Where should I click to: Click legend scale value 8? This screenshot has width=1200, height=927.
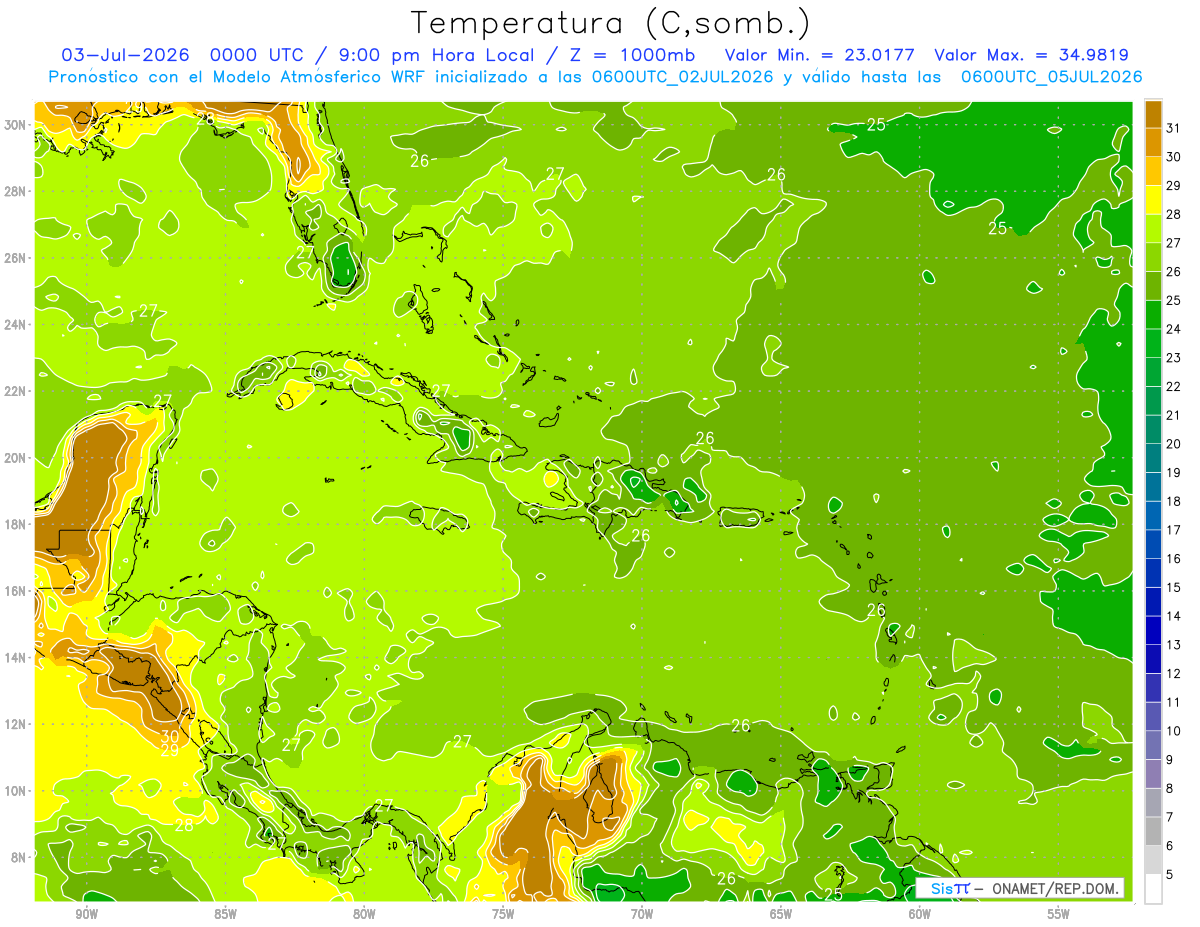coord(1169,789)
